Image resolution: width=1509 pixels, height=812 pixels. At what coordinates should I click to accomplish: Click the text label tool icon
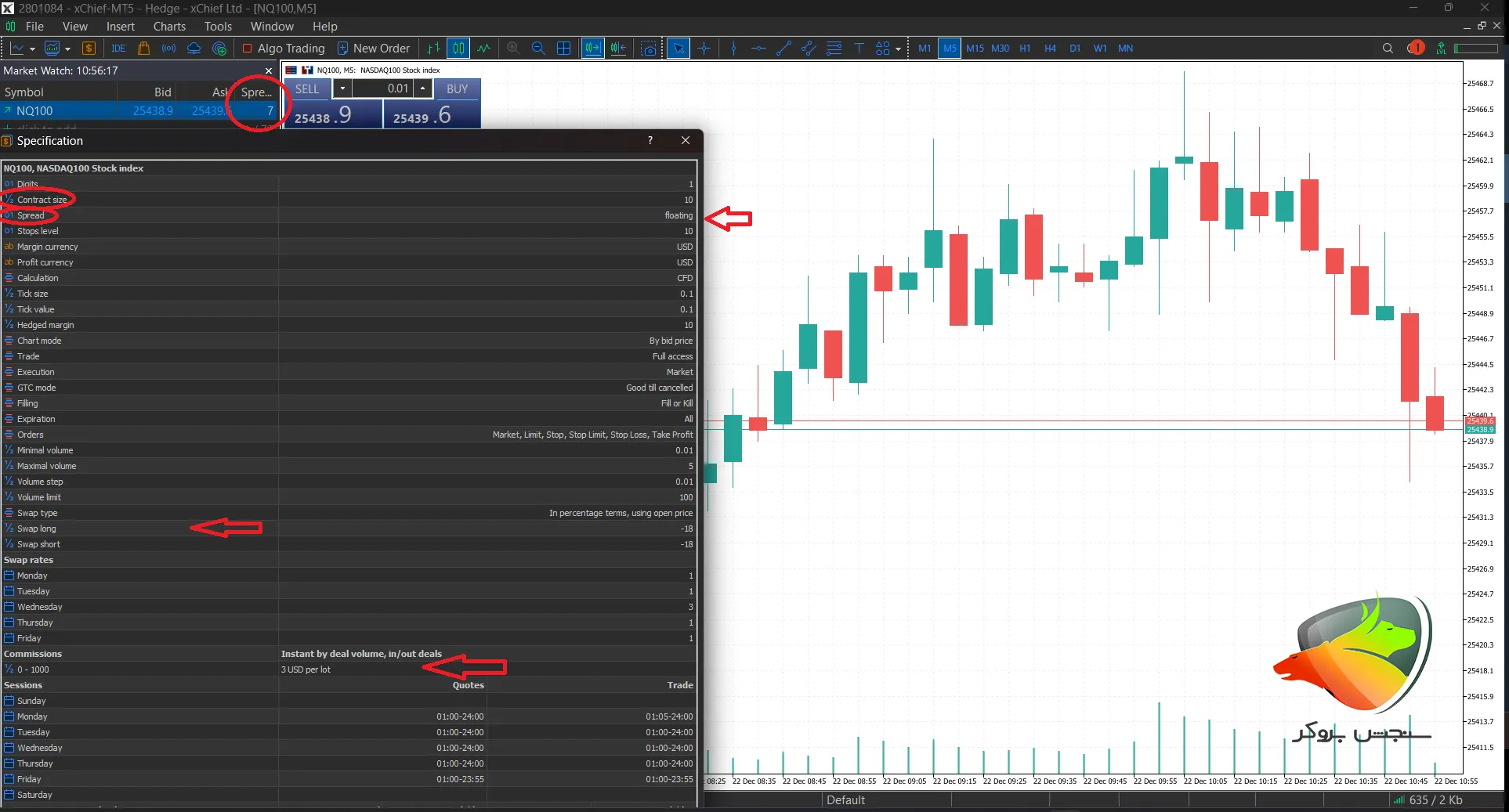coord(859,49)
